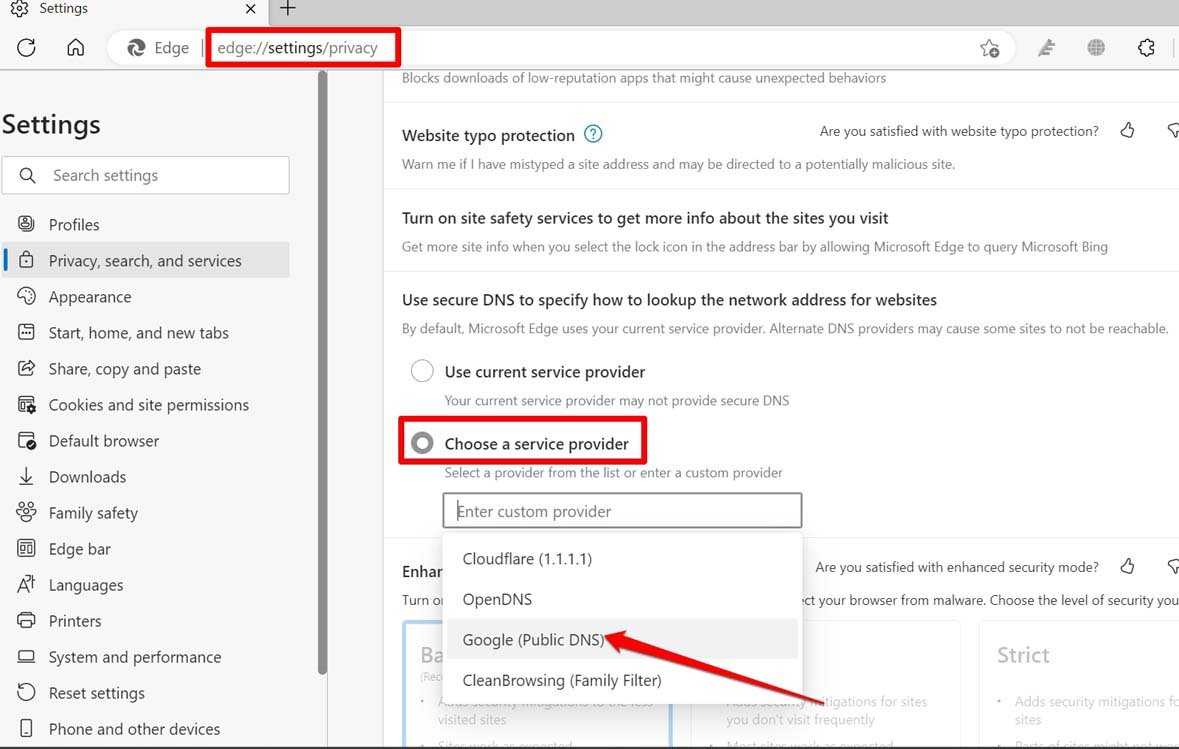Image resolution: width=1179 pixels, height=749 pixels.
Task: Click the Default browser sidebar icon
Action: [x=26, y=440]
